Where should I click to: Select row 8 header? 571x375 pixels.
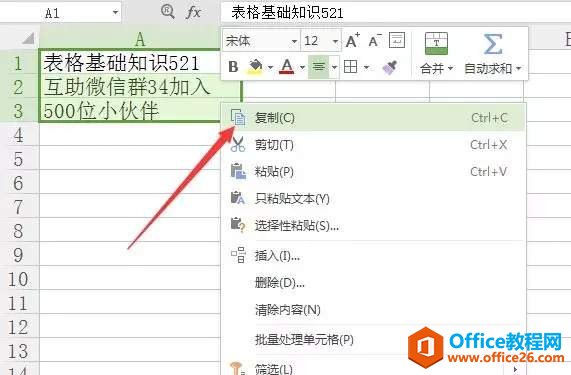(19, 231)
